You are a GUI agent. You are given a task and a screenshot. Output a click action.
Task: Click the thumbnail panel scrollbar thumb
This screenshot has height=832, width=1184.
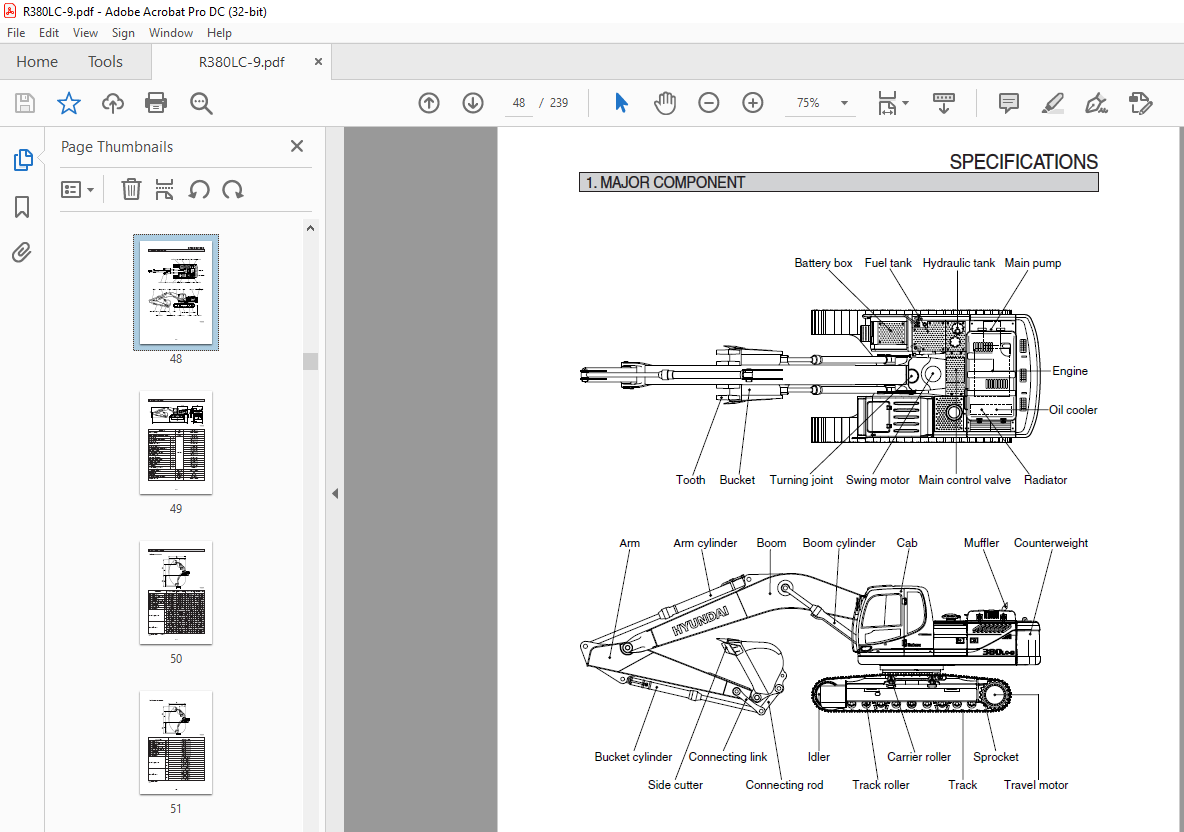[x=310, y=361]
